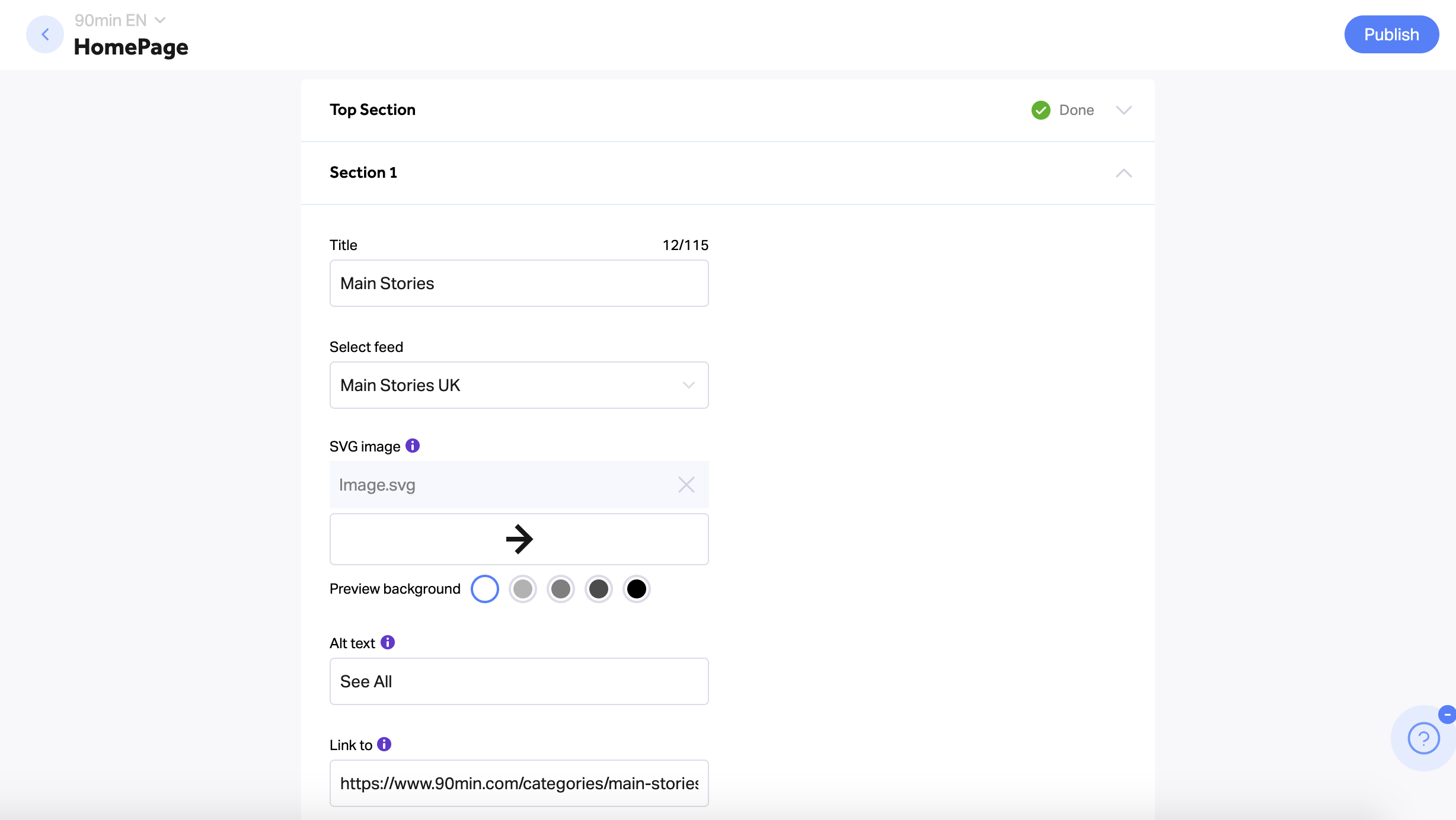
Task: Remove the Image.svg file
Action: click(x=687, y=485)
